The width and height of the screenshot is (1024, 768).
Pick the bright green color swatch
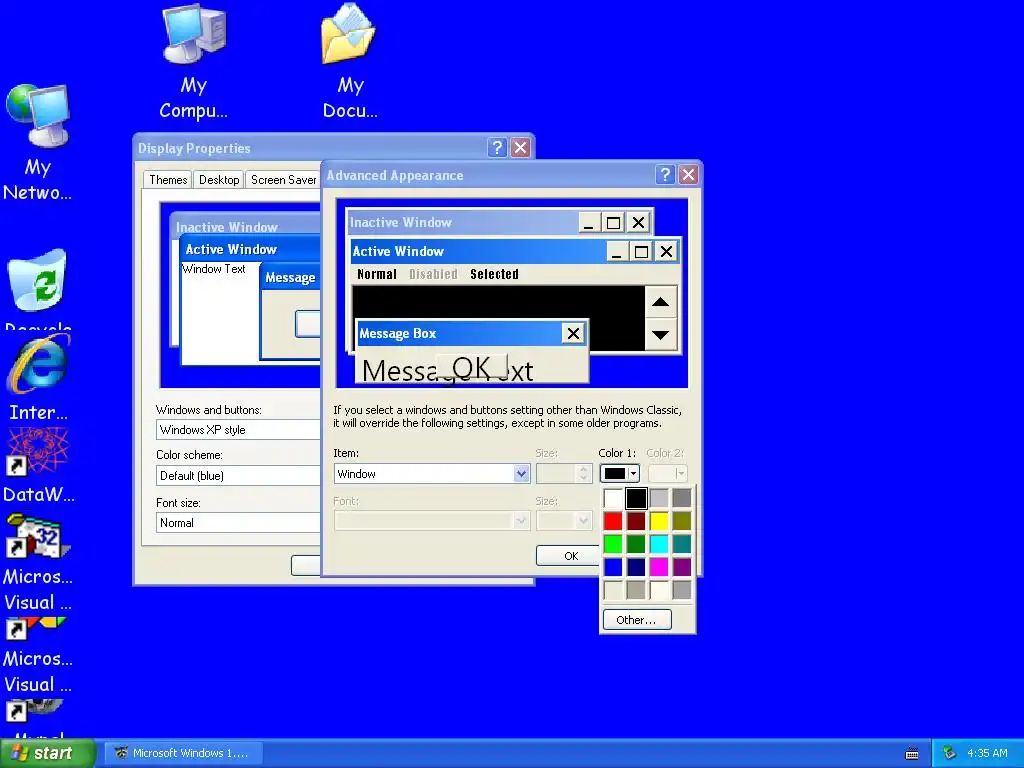pos(613,544)
